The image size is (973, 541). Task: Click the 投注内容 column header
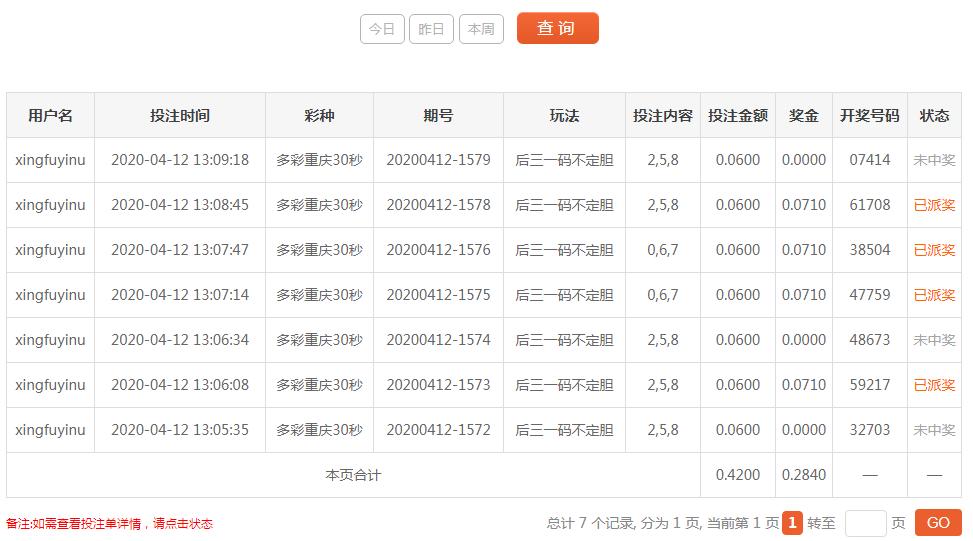coord(663,115)
